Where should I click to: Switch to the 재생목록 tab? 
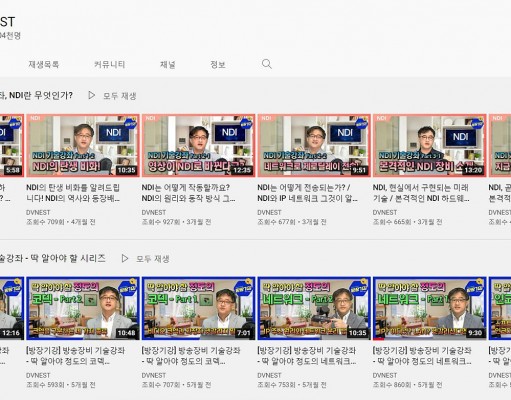[x=44, y=64]
